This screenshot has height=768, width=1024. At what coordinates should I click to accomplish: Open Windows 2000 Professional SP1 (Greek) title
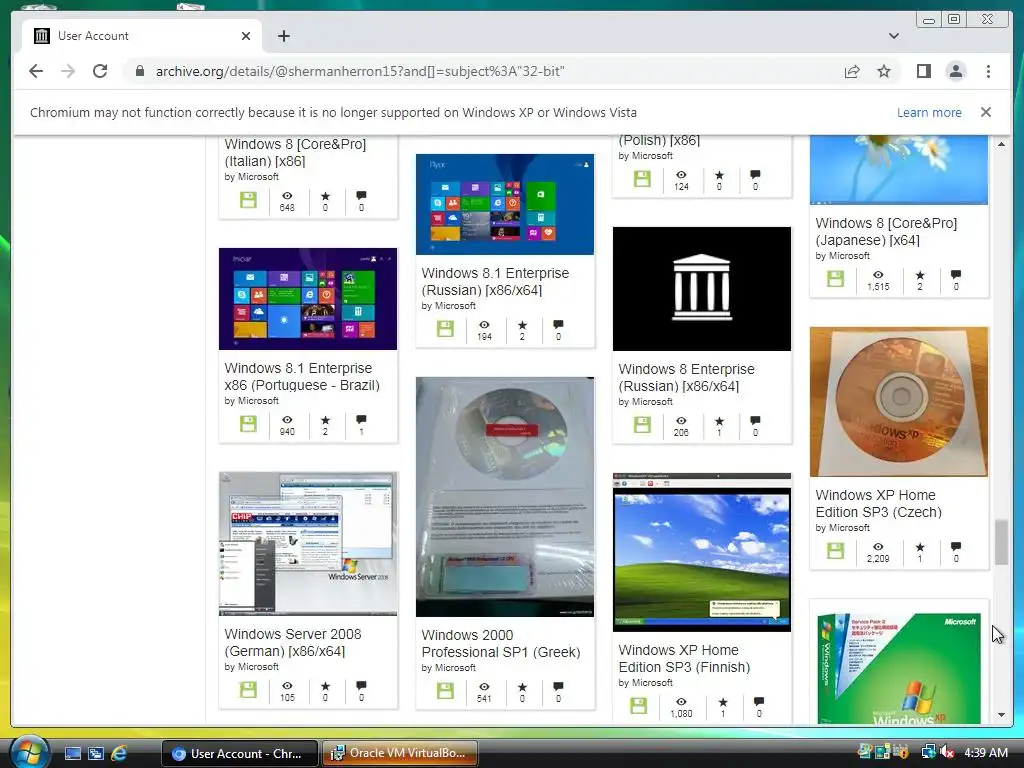pyautogui.click(x=501, y=643)
